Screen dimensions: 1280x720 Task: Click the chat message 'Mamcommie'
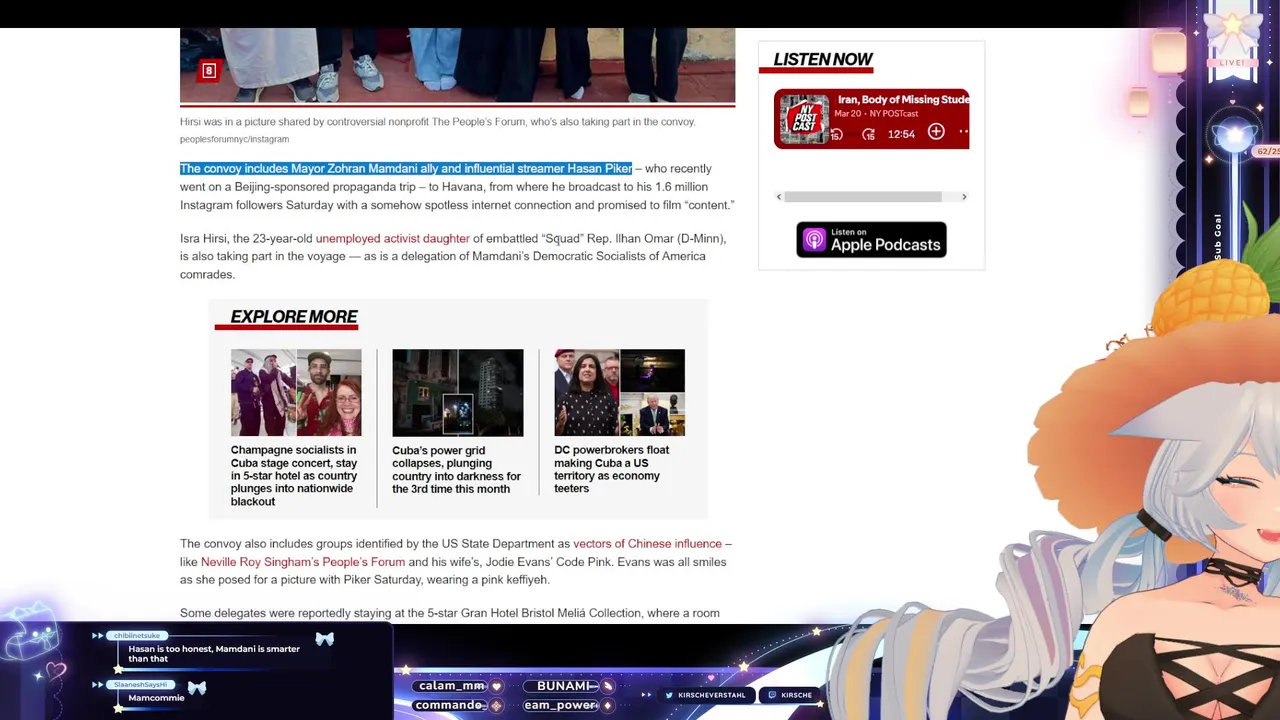pyautogui.click(x=156, y=698)
